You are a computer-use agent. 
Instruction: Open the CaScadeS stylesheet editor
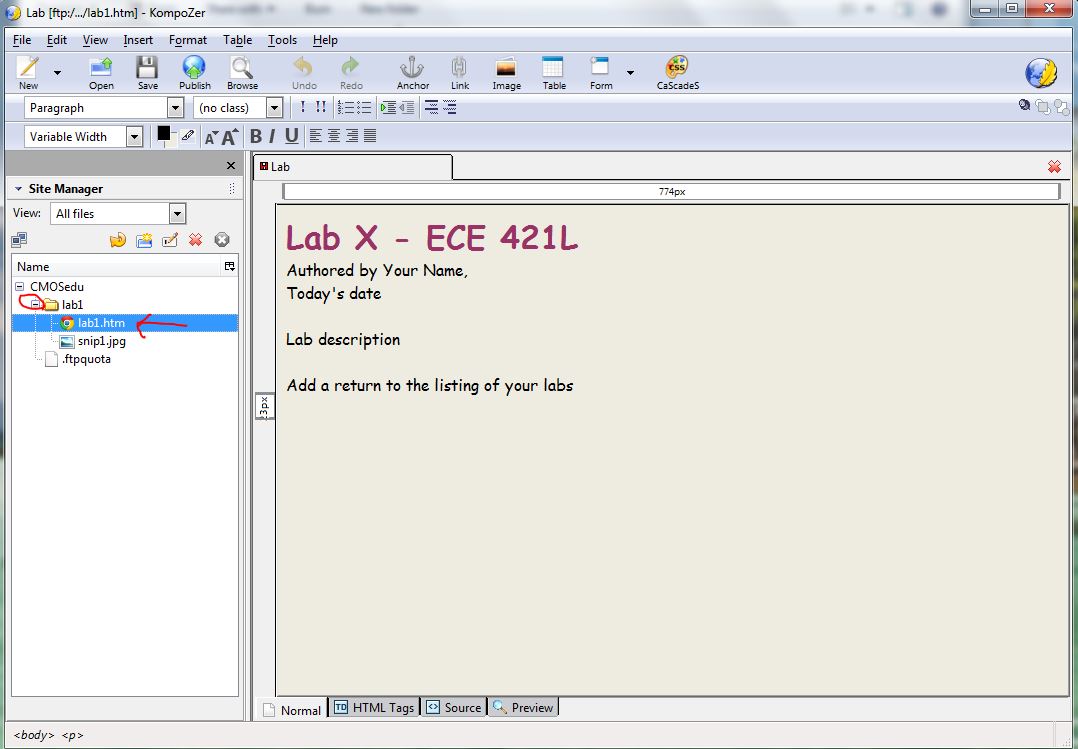tap(677, 73)
